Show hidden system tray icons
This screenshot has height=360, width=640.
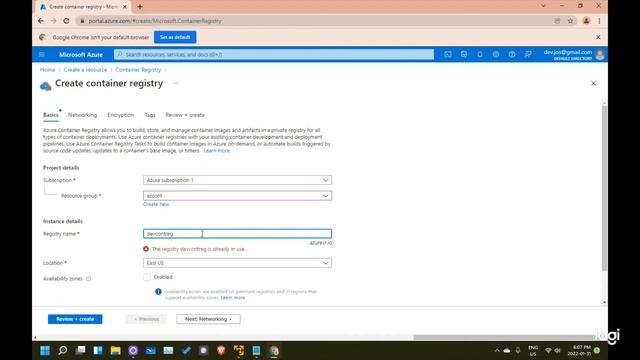497,350
